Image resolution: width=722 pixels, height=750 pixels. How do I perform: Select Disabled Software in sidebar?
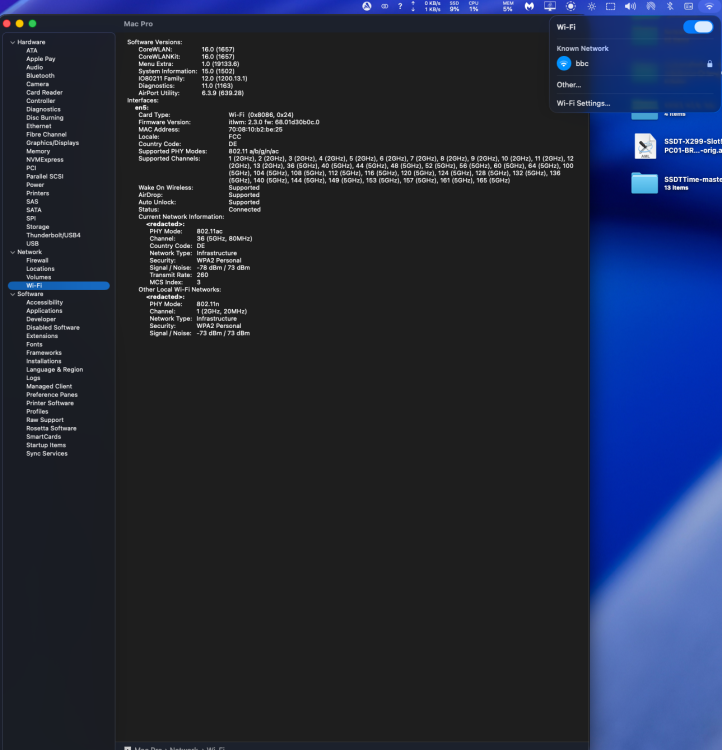[53, 328]
